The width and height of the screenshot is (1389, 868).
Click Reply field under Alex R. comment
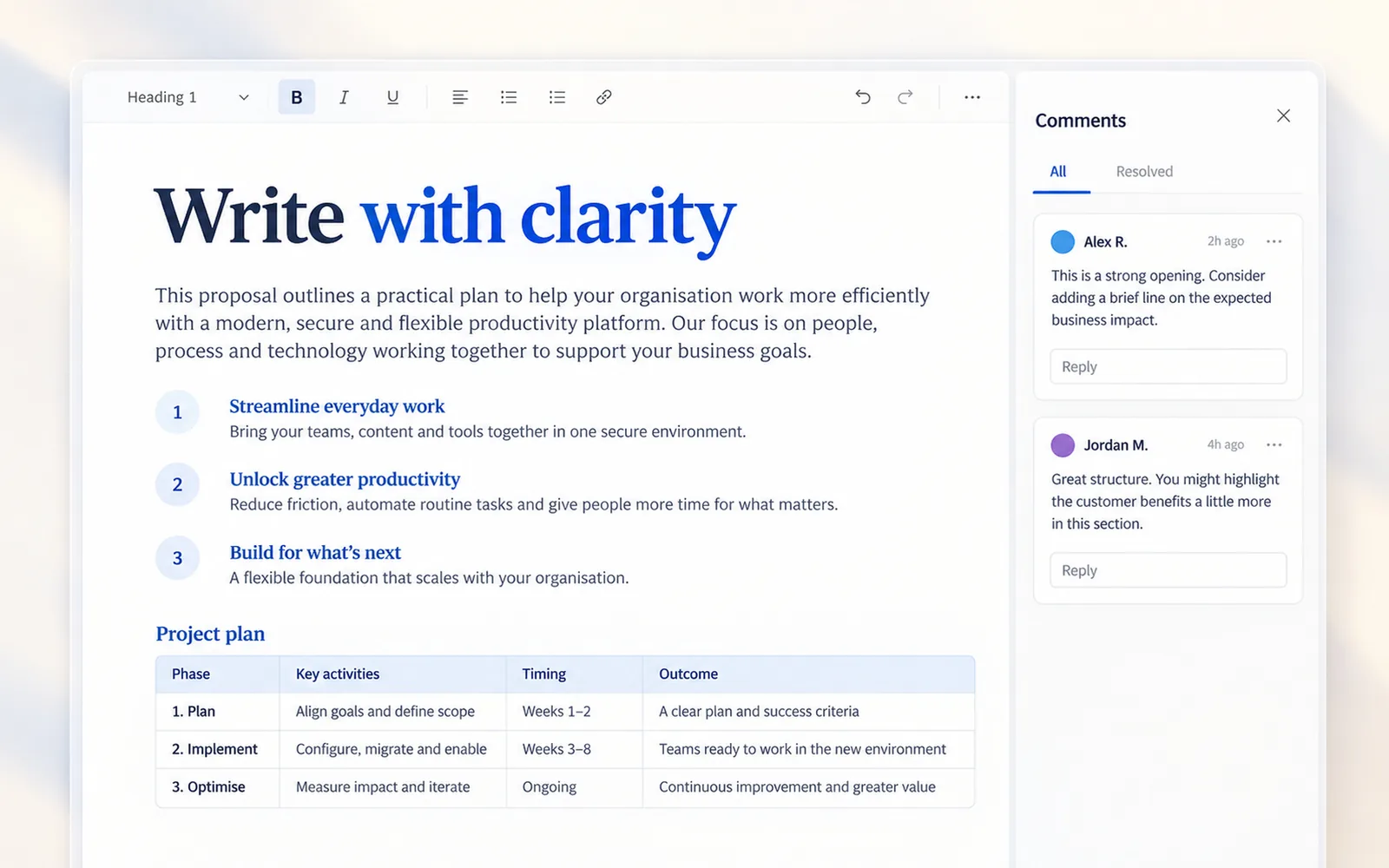(x=1168, y=366)
